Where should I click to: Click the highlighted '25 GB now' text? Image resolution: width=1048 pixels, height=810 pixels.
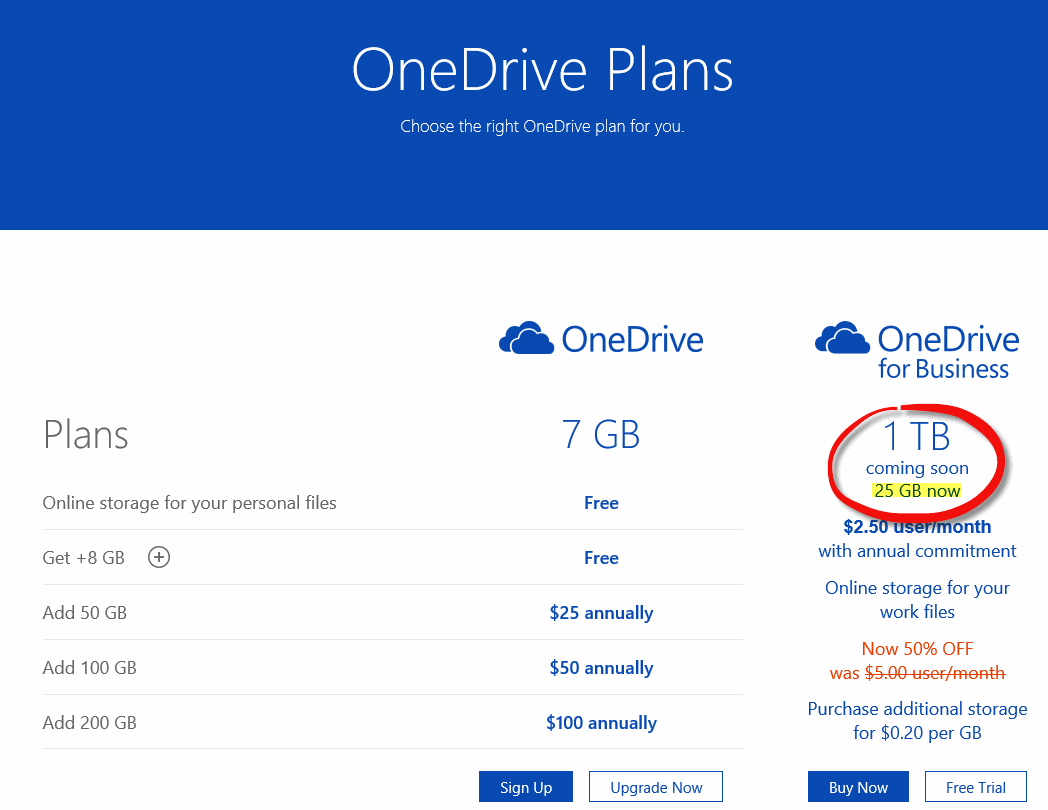pos(917,491)
